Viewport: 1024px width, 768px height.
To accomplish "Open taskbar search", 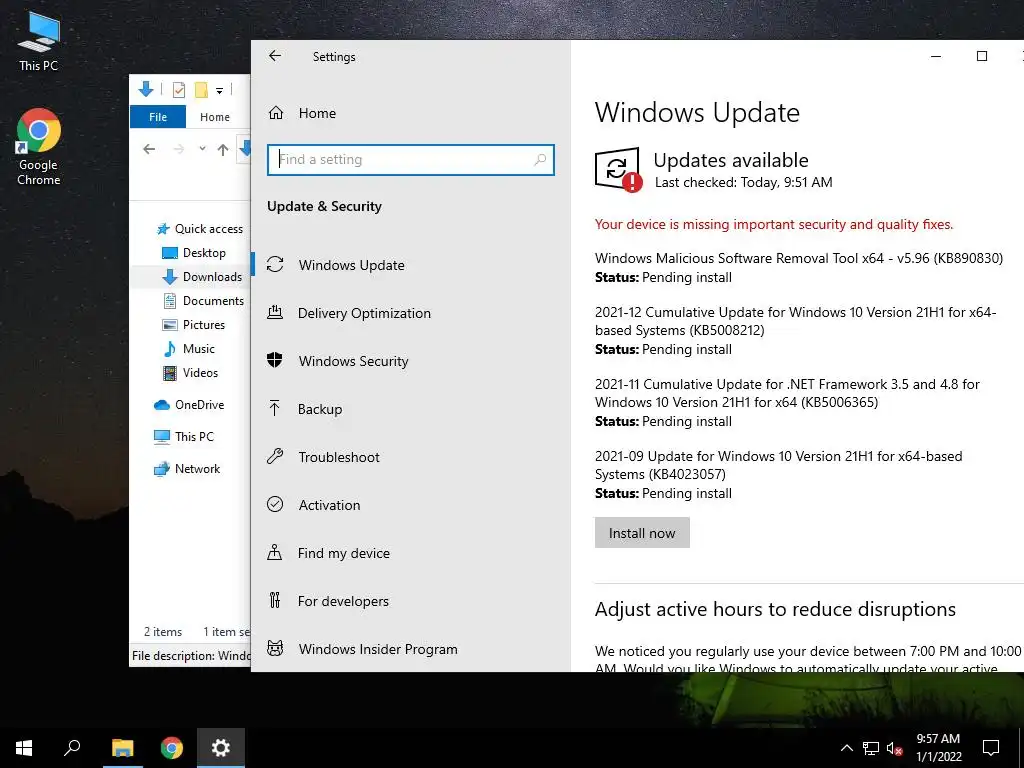I will coord(72,748).
